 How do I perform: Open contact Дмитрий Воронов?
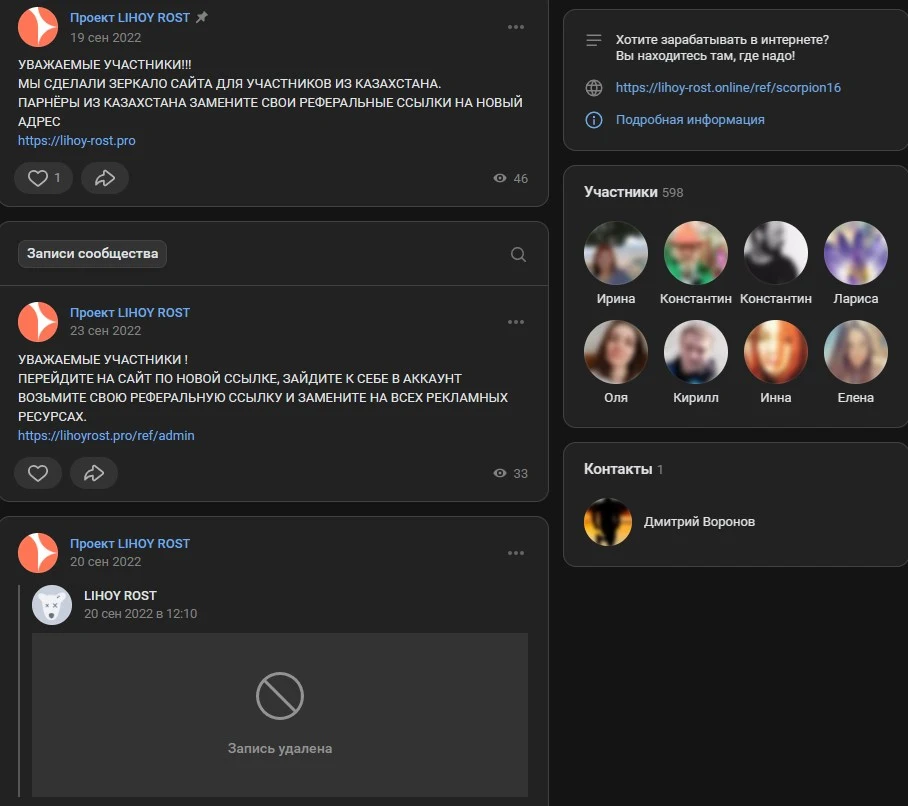pos(699,522)
